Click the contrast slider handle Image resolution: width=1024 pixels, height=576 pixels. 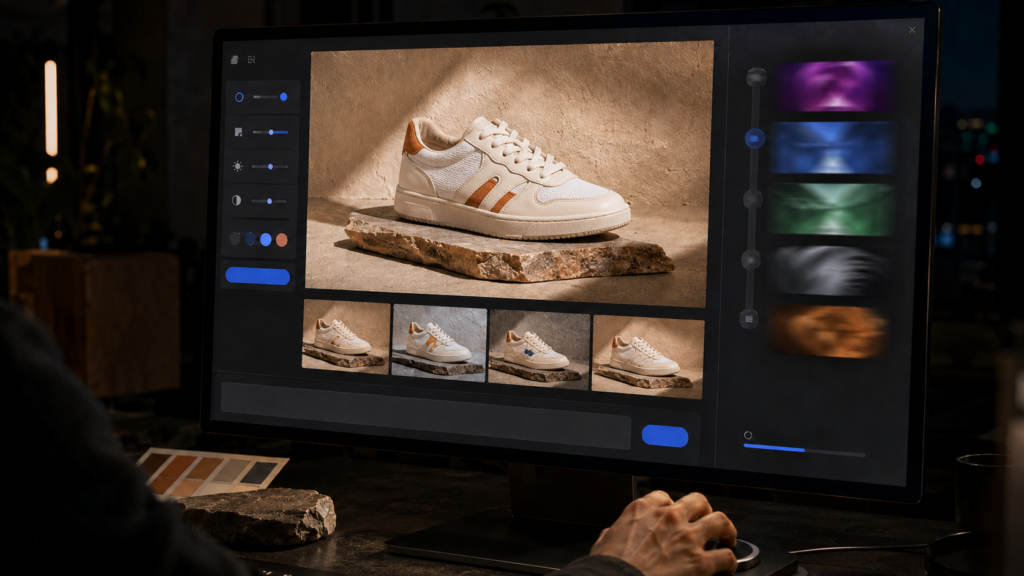[270, 201]
